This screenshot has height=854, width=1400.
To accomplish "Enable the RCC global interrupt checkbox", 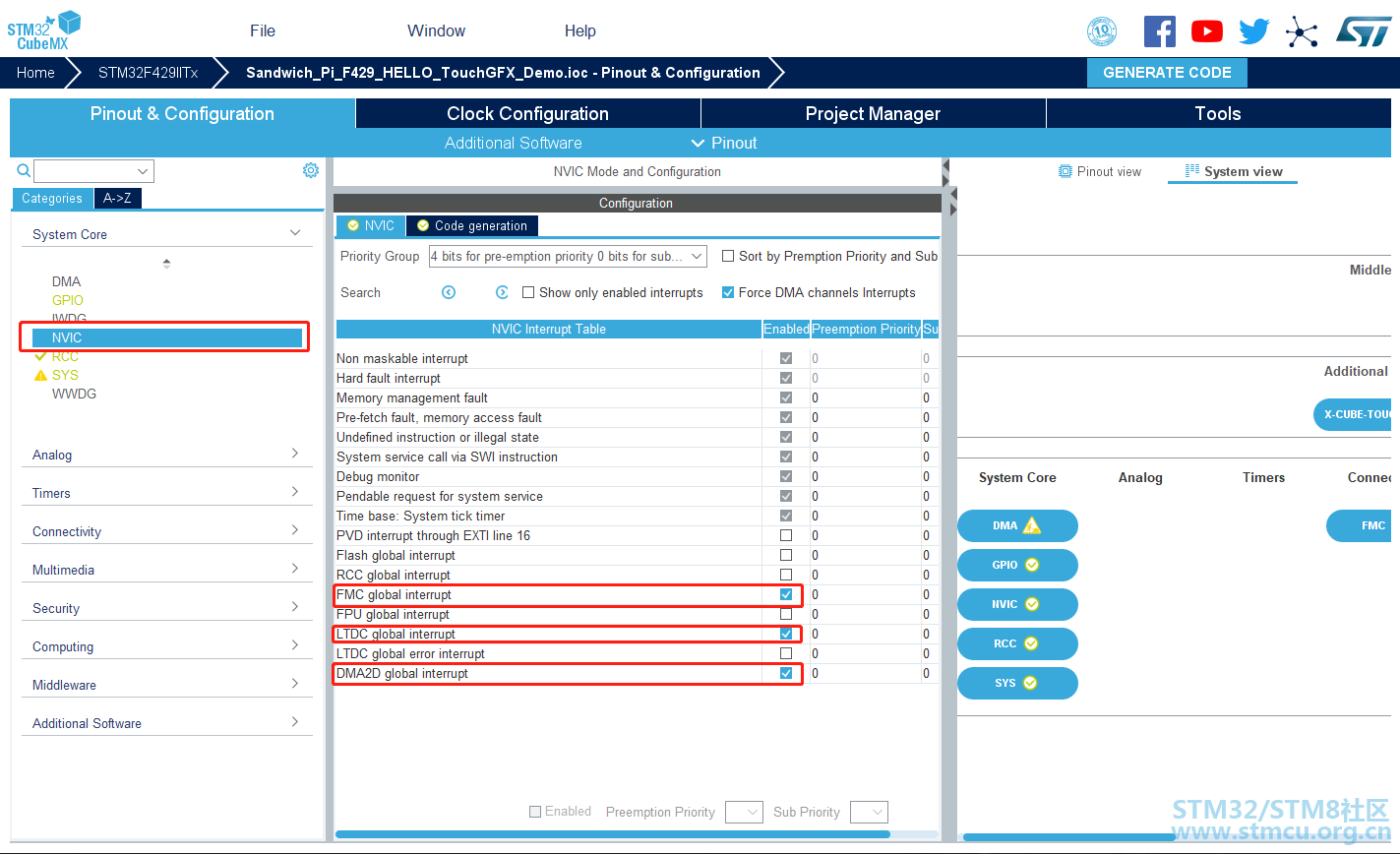I will point(786,575).
